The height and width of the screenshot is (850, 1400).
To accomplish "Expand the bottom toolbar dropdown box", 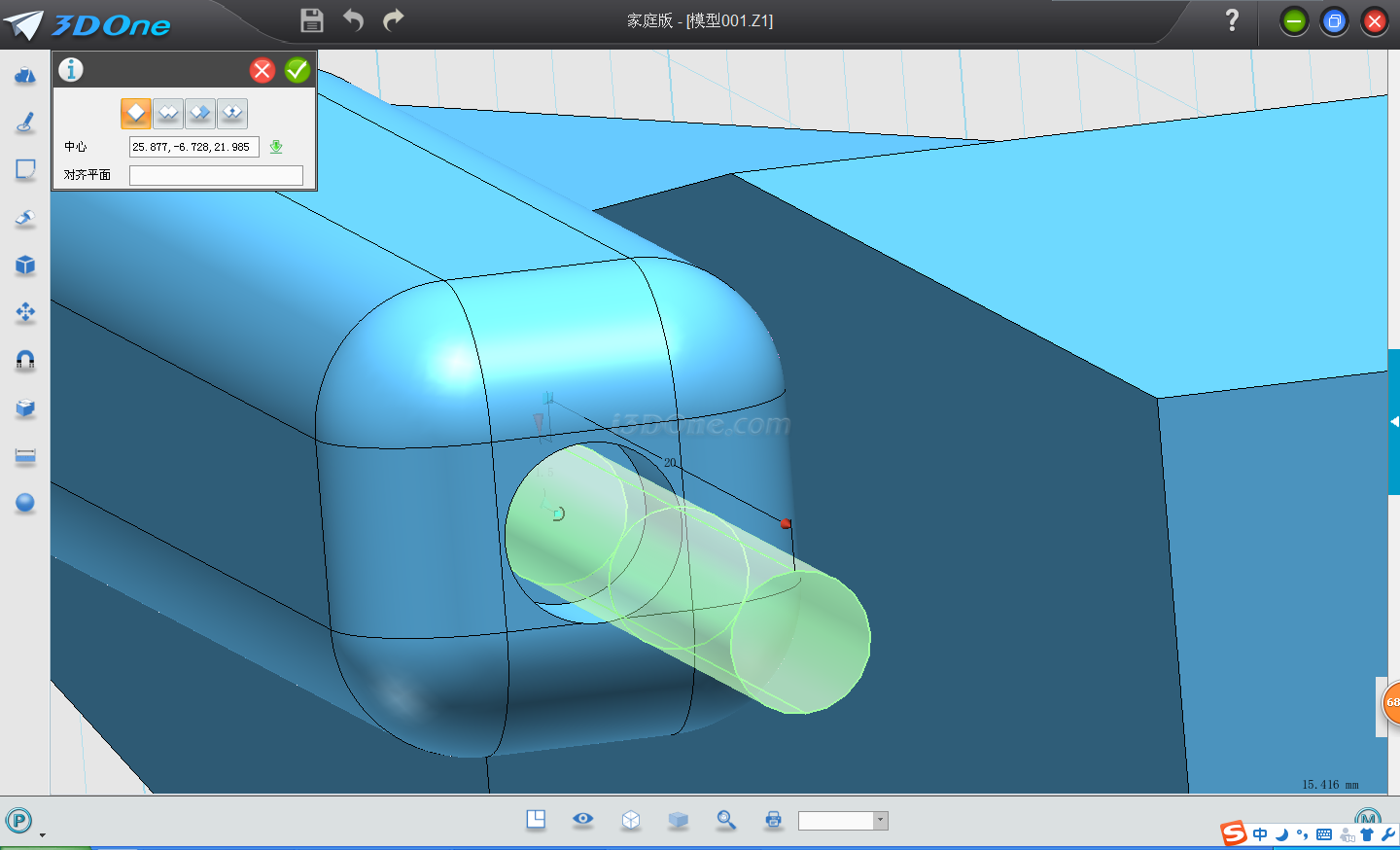I will [880, 821].
